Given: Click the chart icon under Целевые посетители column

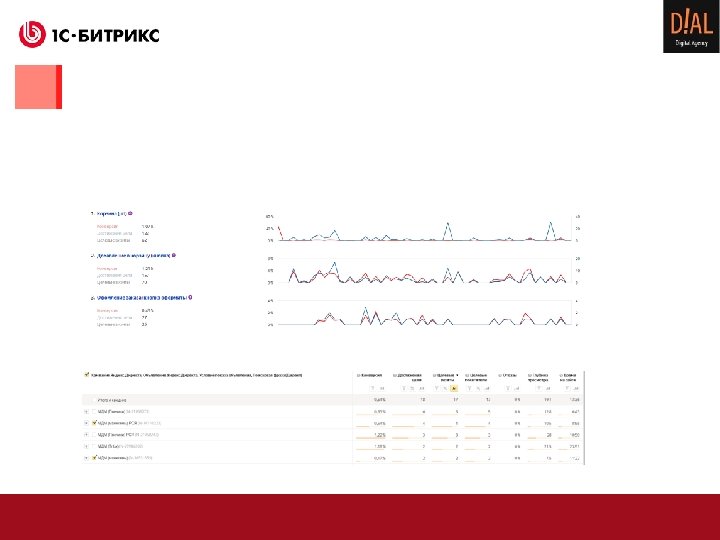Looking at the screenshot, I should pos(487,388).
